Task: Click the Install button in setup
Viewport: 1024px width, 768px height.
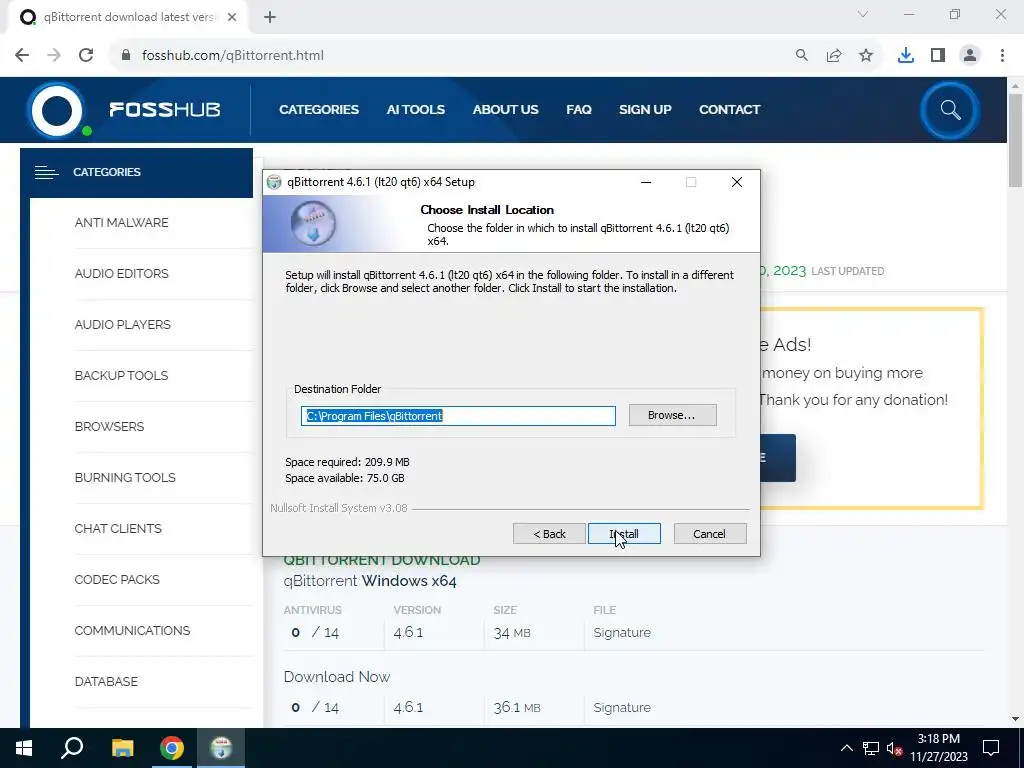Action: [x=624, y=534]
